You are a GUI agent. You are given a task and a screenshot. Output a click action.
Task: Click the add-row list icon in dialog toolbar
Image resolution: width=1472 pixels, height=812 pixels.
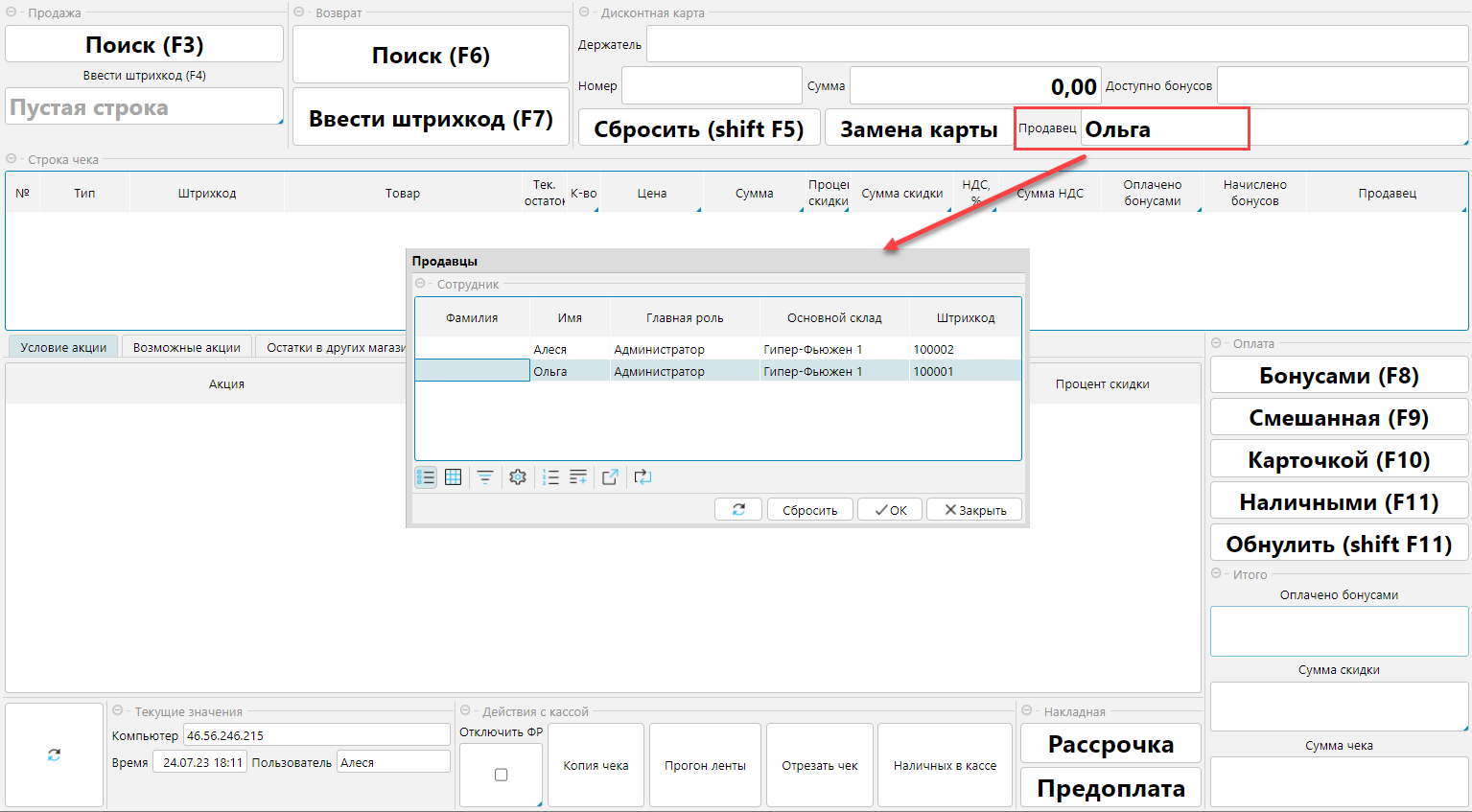point(578,477)
